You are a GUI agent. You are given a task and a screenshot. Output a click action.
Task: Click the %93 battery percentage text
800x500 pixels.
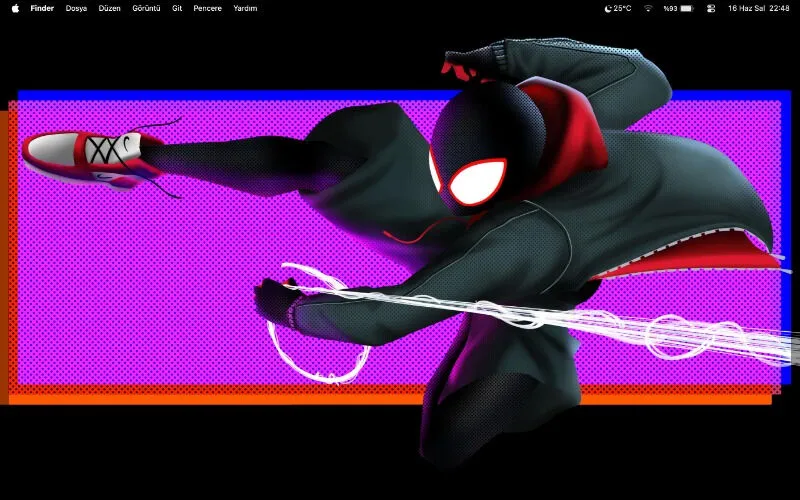click(670, 8)
